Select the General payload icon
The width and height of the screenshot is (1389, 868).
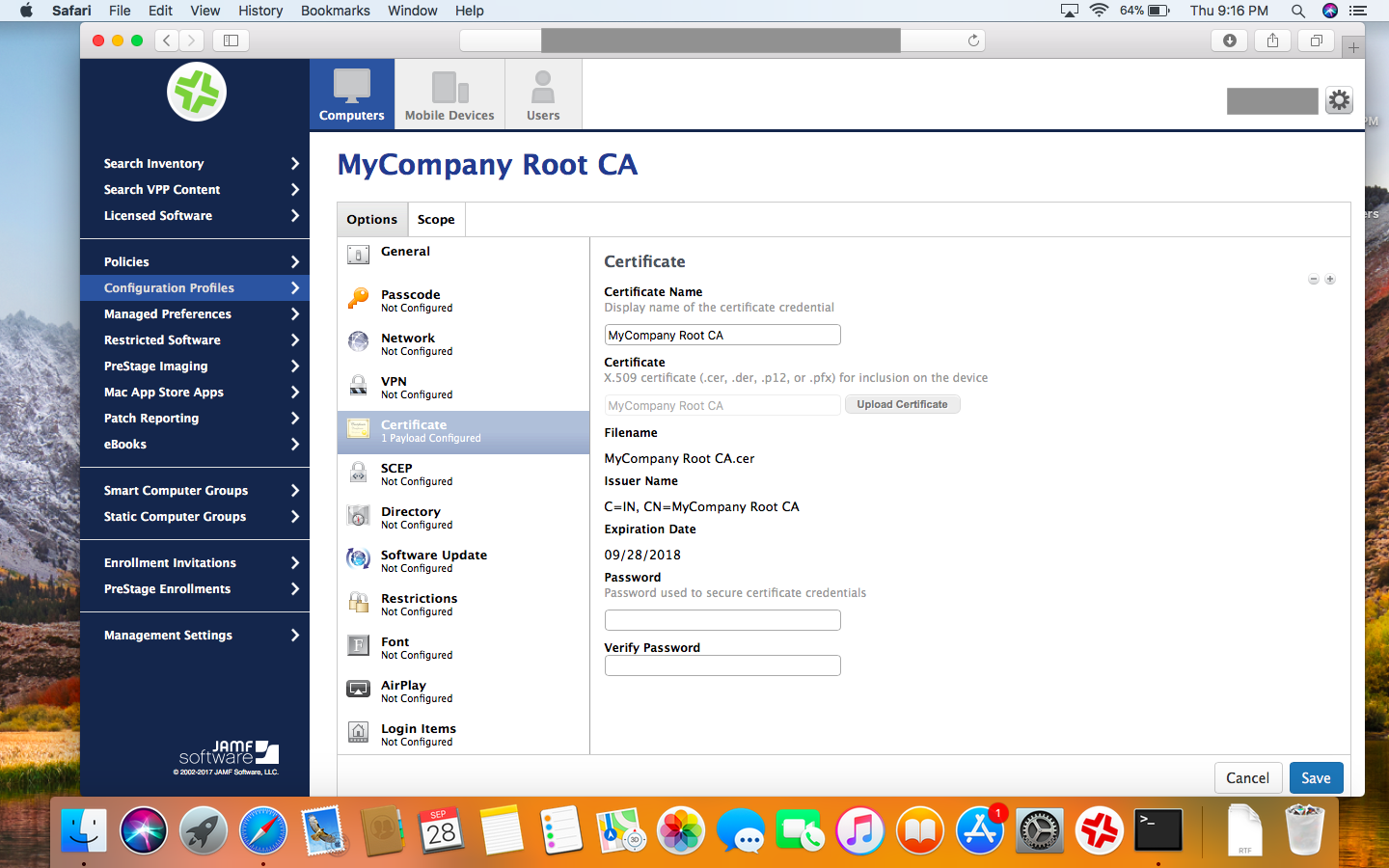pyautogui.click(x=358, y=255)
